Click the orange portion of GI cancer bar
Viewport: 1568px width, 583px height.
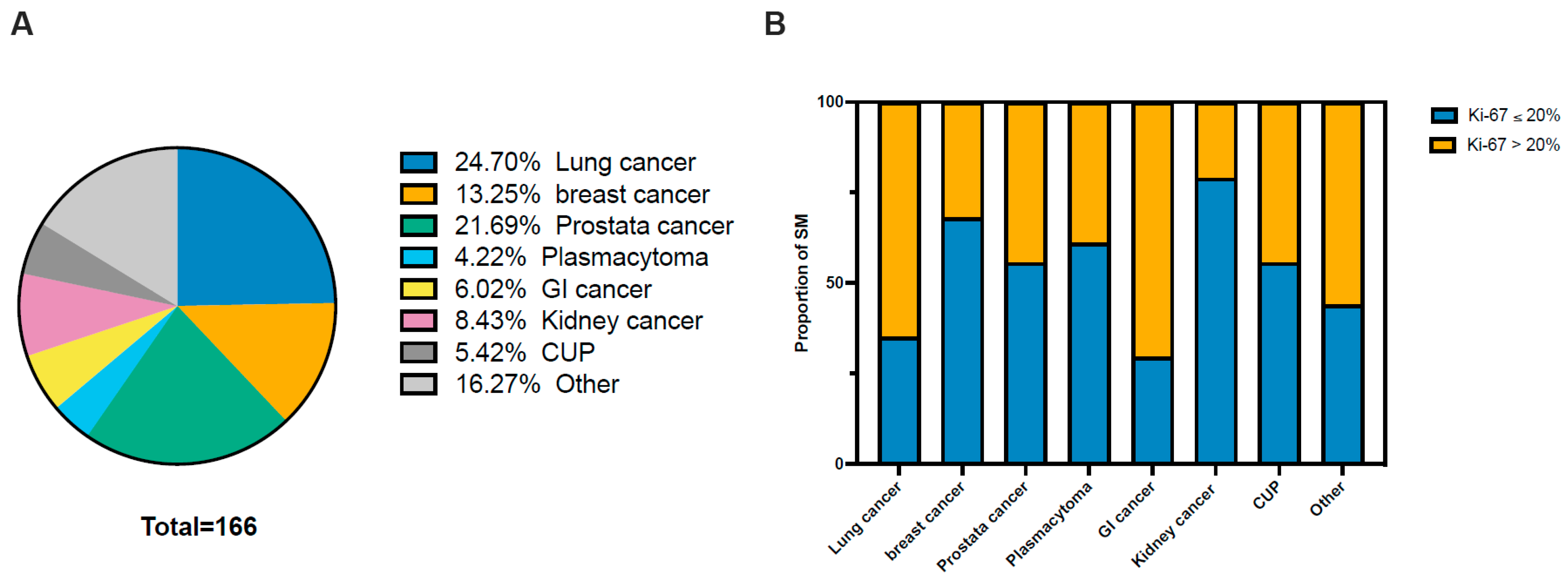(x=1152, y=231)
